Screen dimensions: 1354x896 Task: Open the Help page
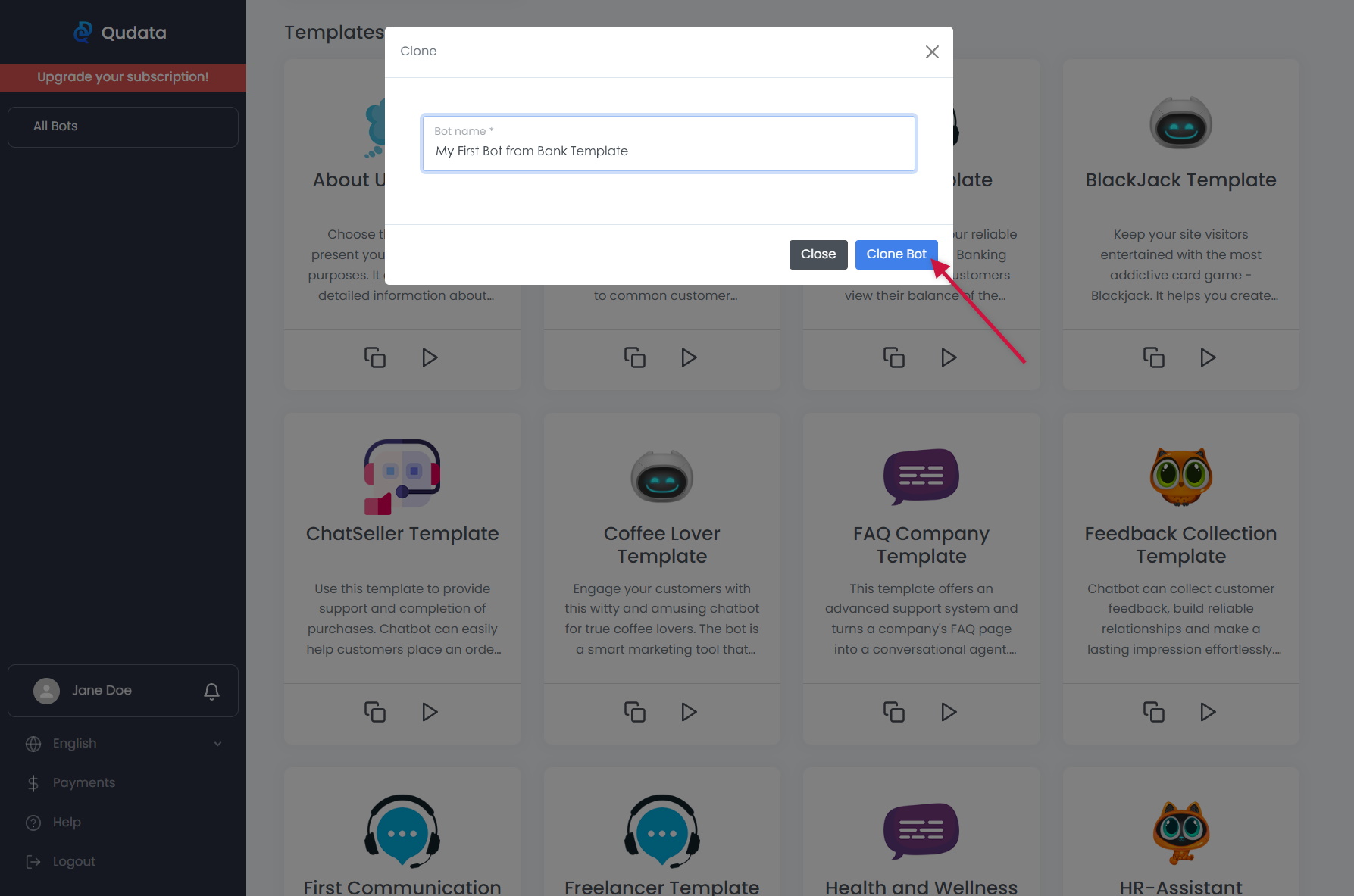tap(67, 823)
